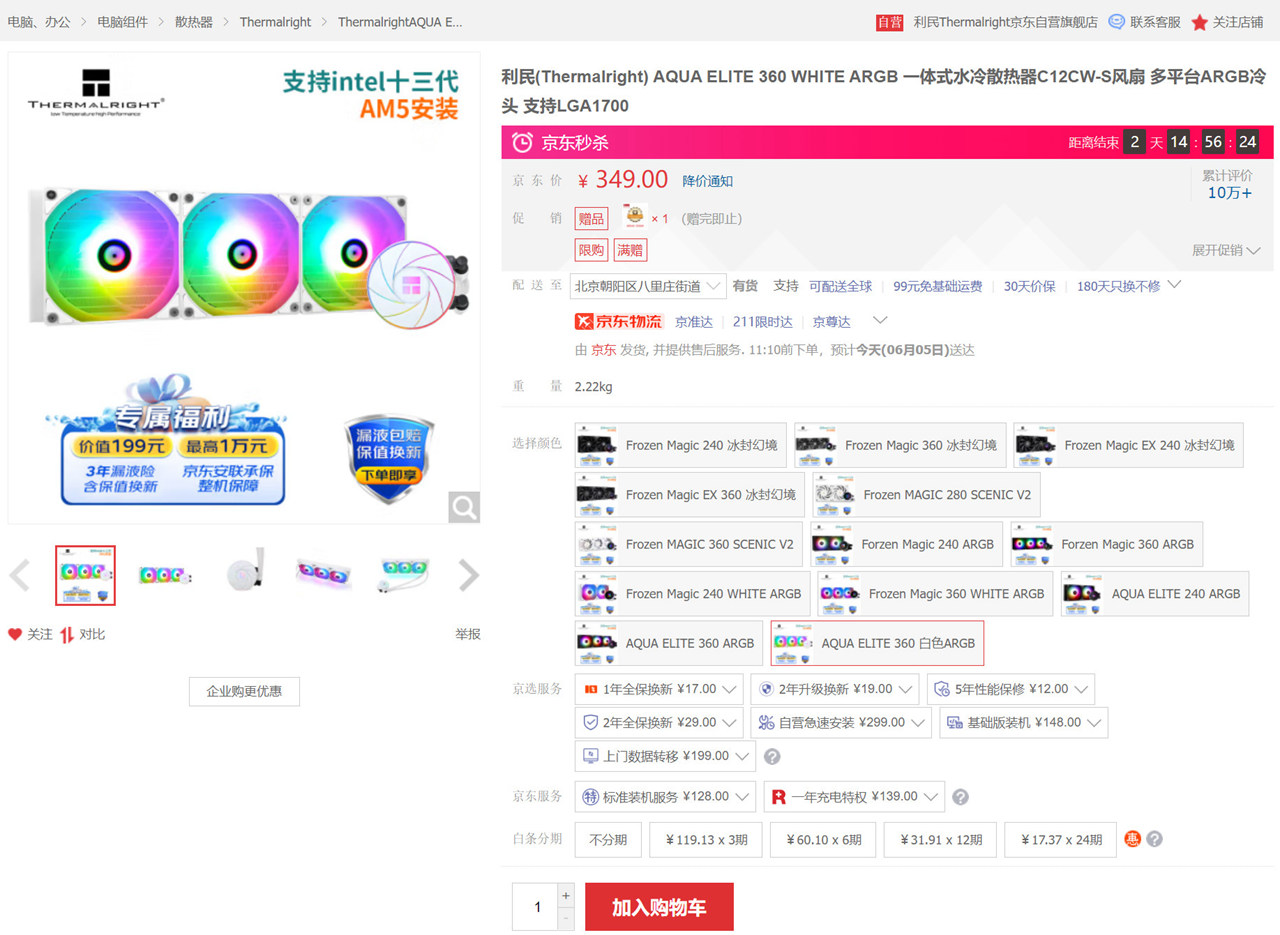Screen dimensions: 1280x935
Task: Choose Forzen Magic 360 ARGB variant
Action: (1107, 544)
